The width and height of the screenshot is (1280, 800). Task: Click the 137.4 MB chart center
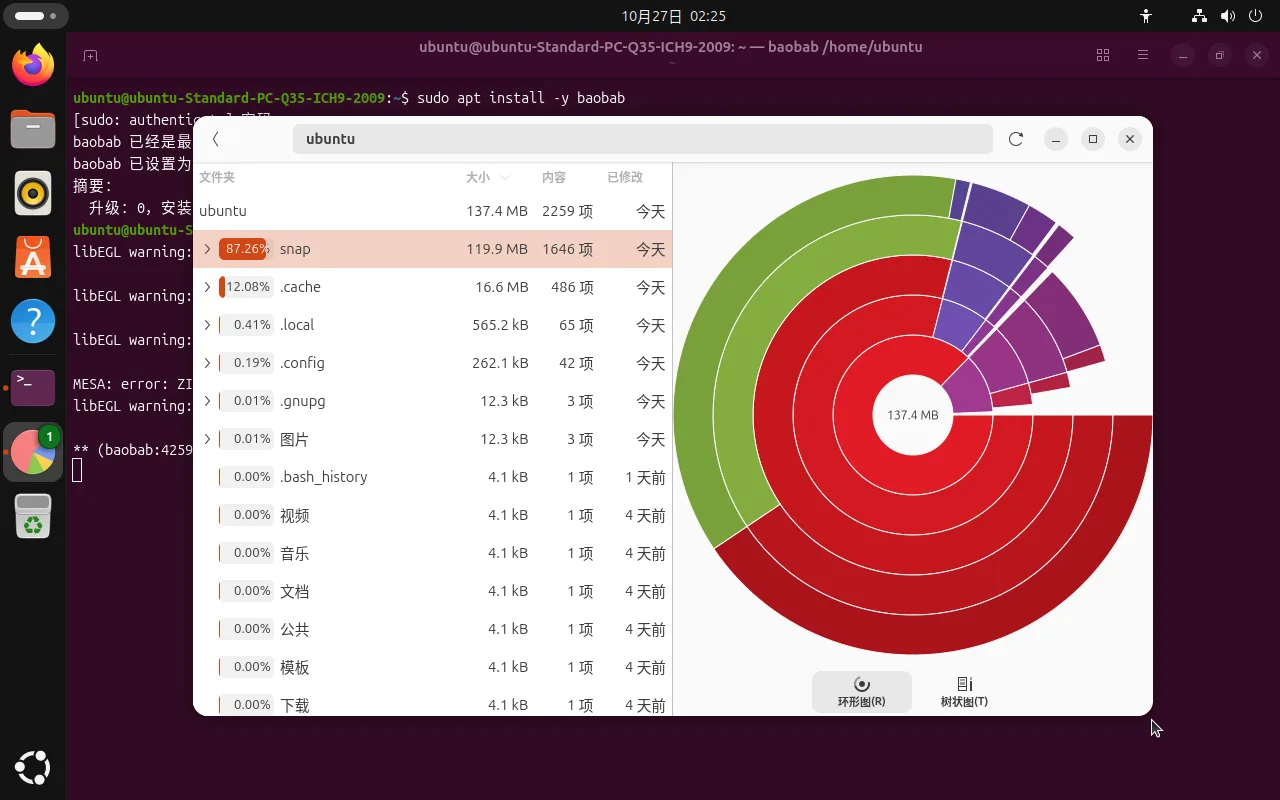click(x=913, y=415)
